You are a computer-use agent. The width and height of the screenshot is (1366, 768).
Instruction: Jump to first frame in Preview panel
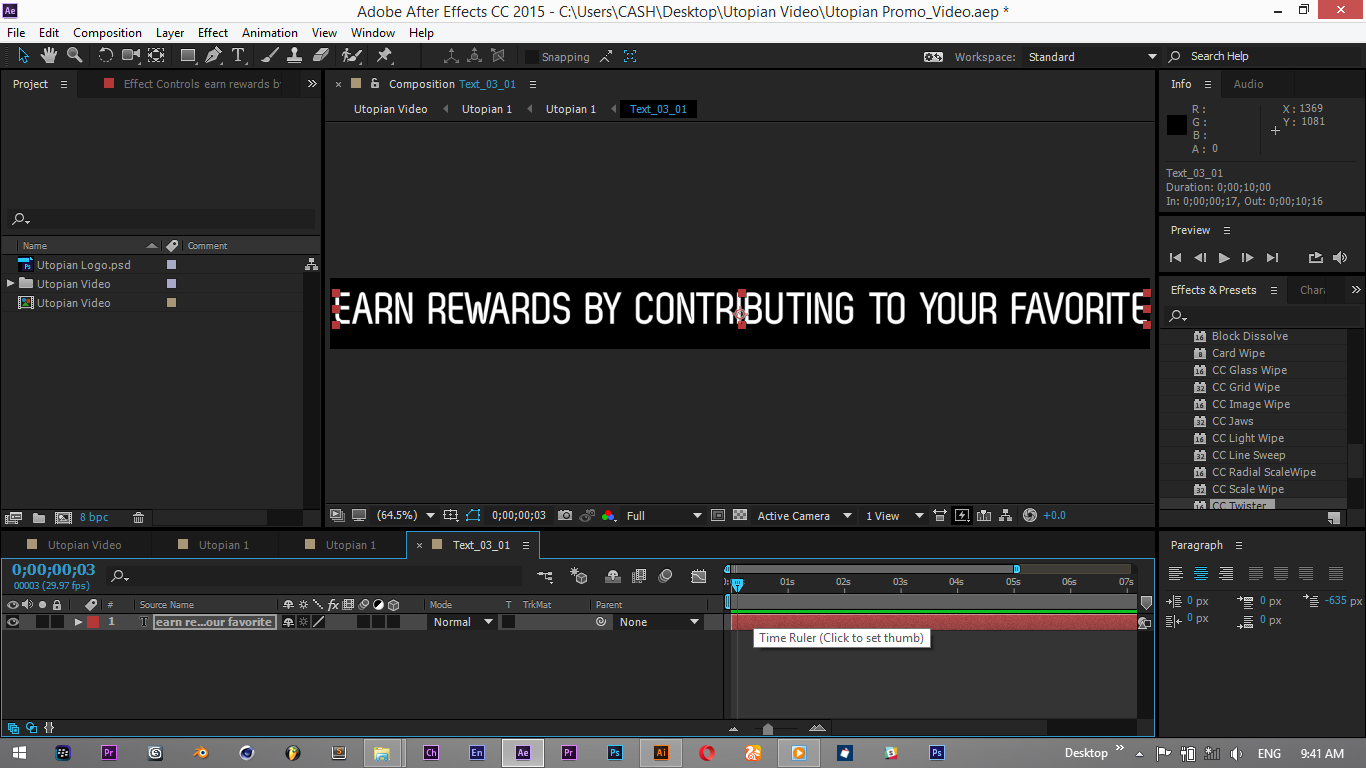[1176, 258]
